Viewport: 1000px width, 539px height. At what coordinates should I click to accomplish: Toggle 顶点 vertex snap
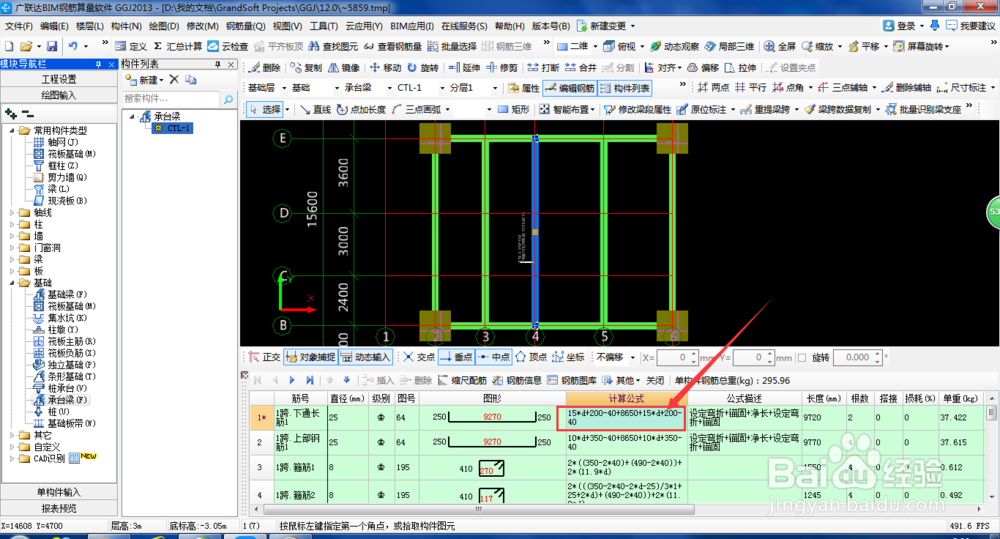[x=532, y=357]
